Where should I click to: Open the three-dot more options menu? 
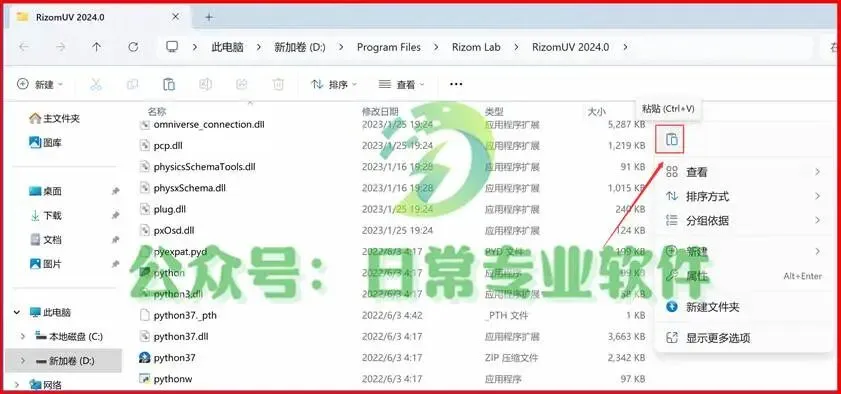456,84
